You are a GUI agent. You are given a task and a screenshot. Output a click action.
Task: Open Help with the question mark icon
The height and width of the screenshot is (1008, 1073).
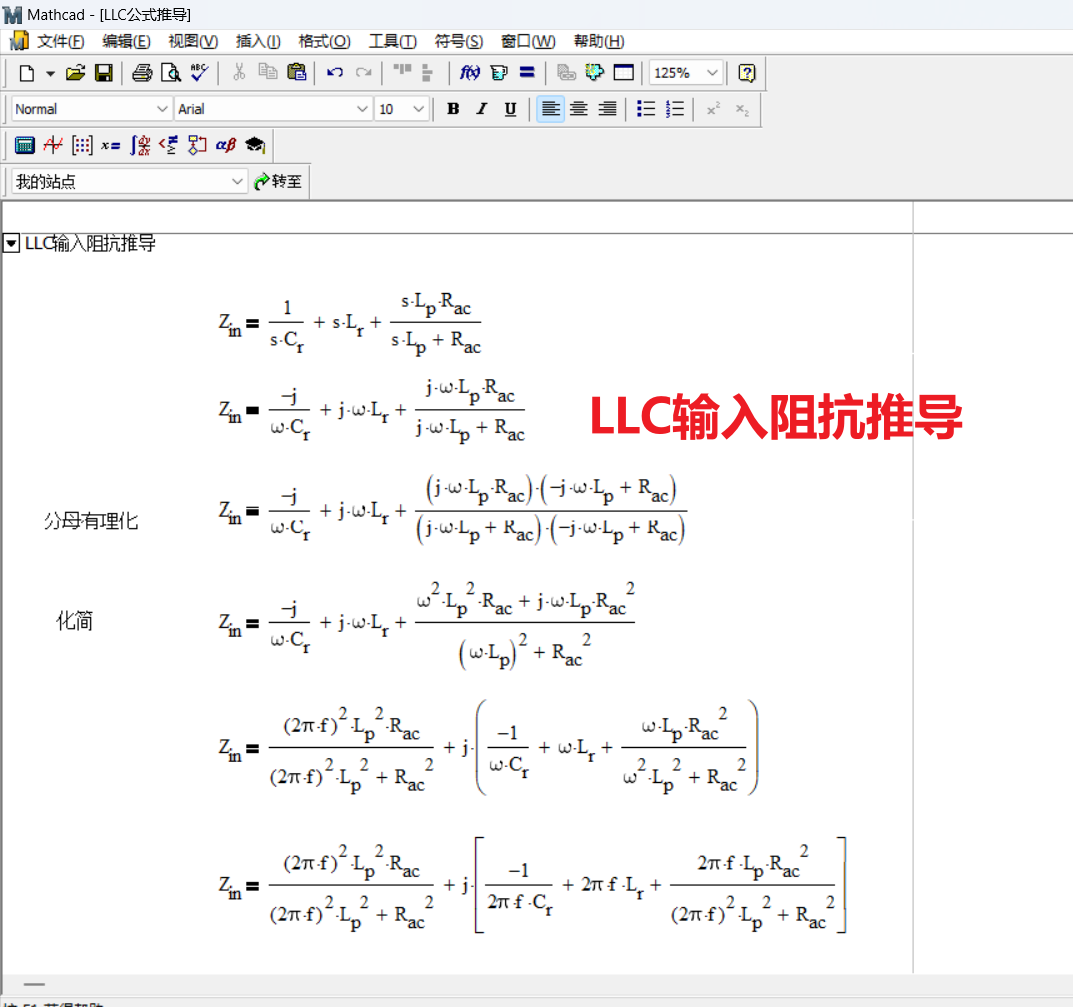click(747, 73)
